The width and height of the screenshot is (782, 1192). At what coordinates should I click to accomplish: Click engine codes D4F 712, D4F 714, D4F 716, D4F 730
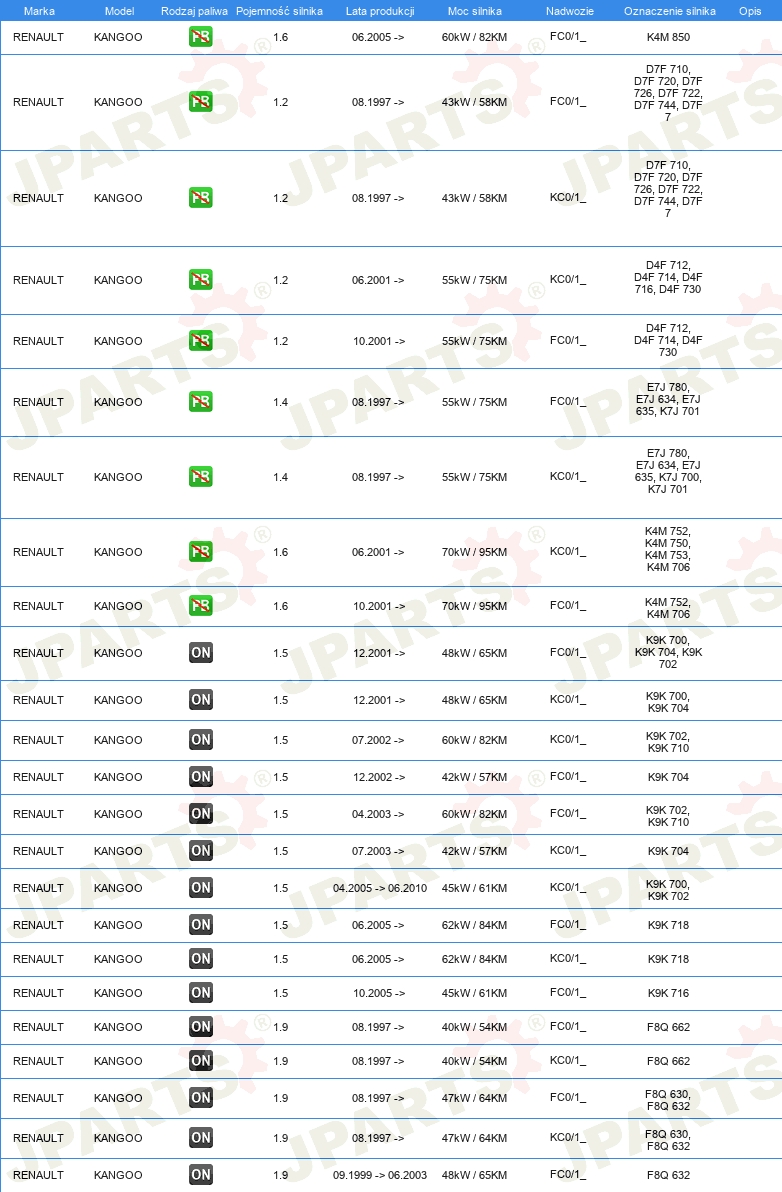click(x=669, y=277)
